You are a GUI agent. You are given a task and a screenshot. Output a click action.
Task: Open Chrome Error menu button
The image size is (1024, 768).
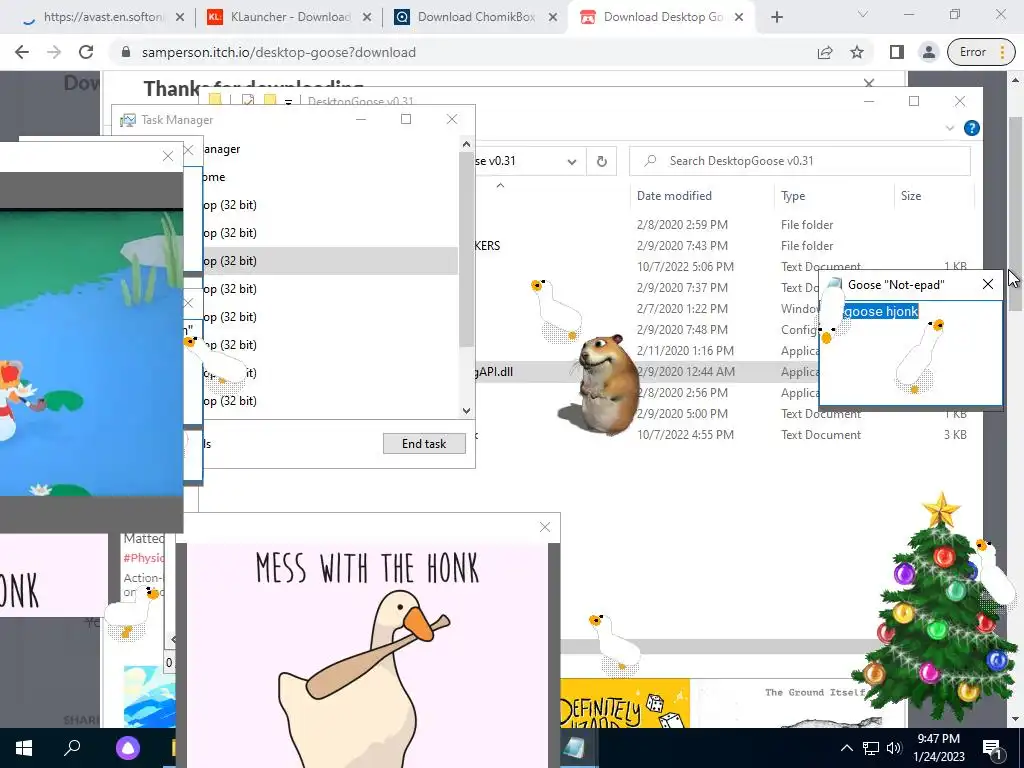click(982, 52)
